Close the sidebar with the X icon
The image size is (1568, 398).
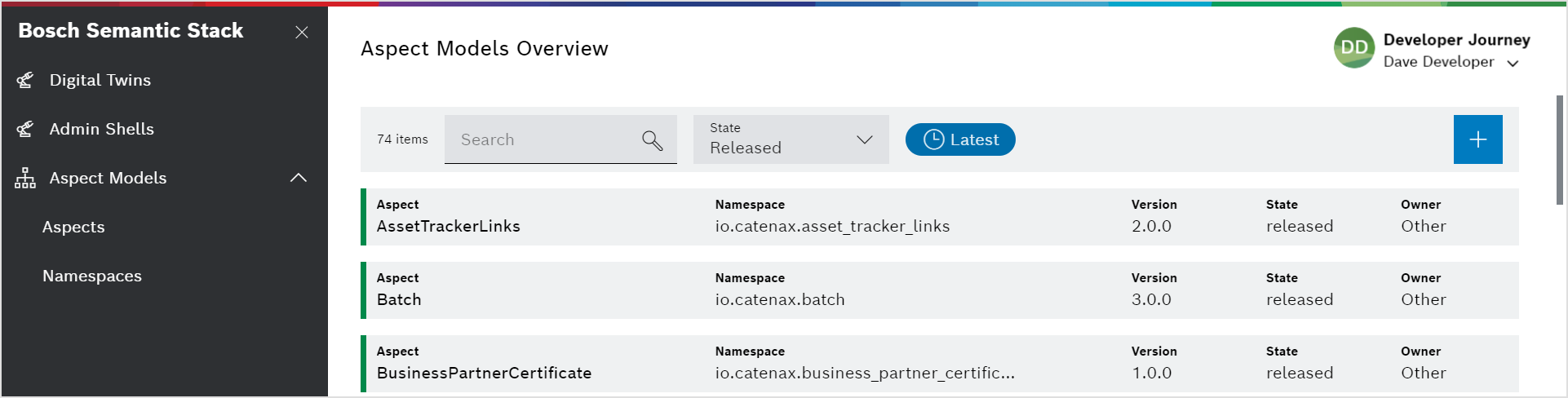(302, 32)
